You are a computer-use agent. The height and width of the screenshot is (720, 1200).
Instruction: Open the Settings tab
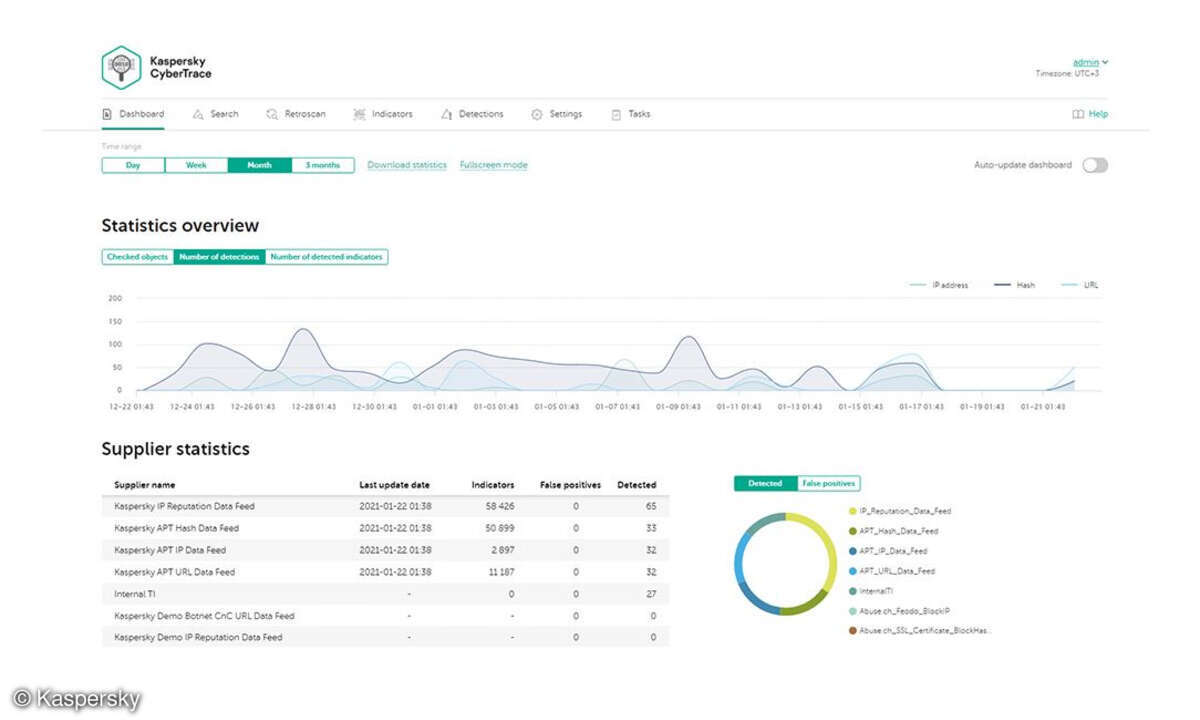click(x=556, y=114)
